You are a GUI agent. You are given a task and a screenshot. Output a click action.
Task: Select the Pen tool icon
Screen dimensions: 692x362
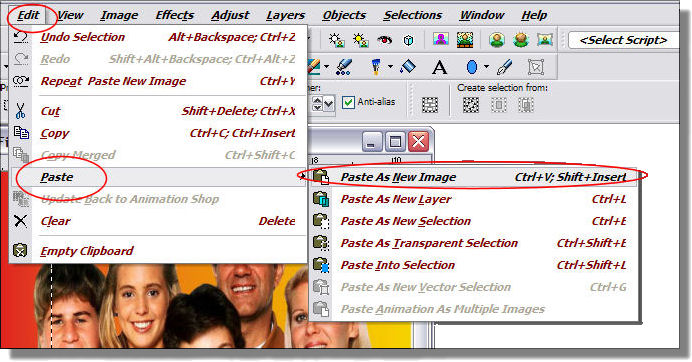(x=504, y=67)
